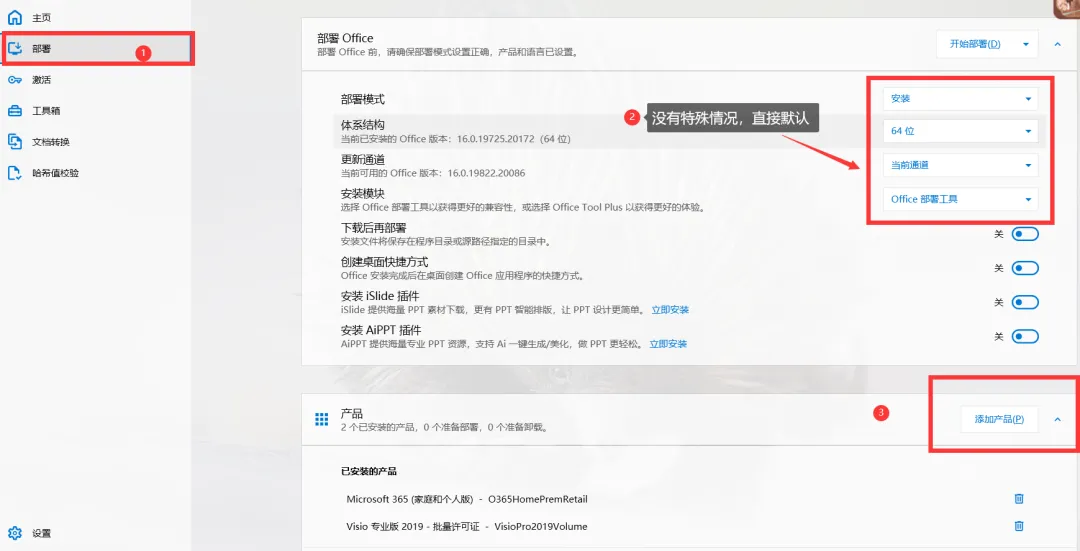Click the Deploy download icon in sidebar
This screenshot has width=1080, height=551.
click(x=15, y=48)
